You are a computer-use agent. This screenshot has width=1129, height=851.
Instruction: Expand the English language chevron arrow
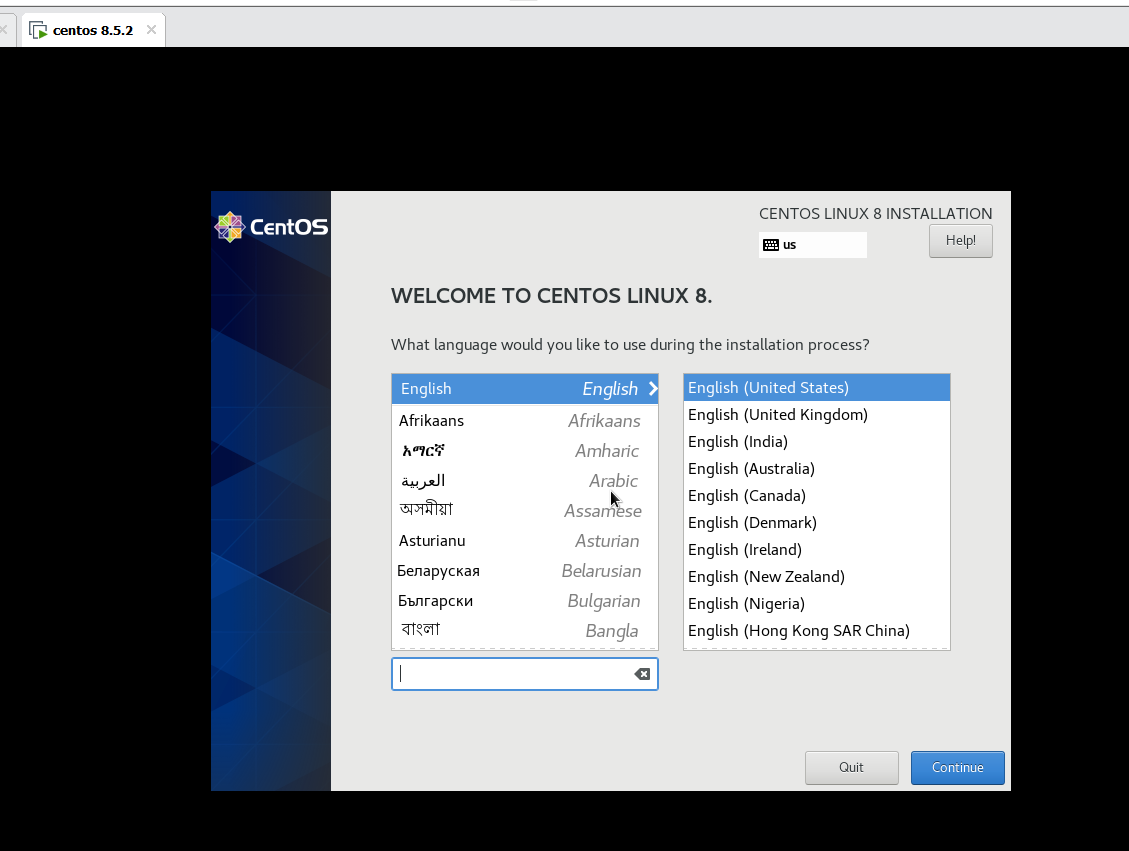(653, 389)
